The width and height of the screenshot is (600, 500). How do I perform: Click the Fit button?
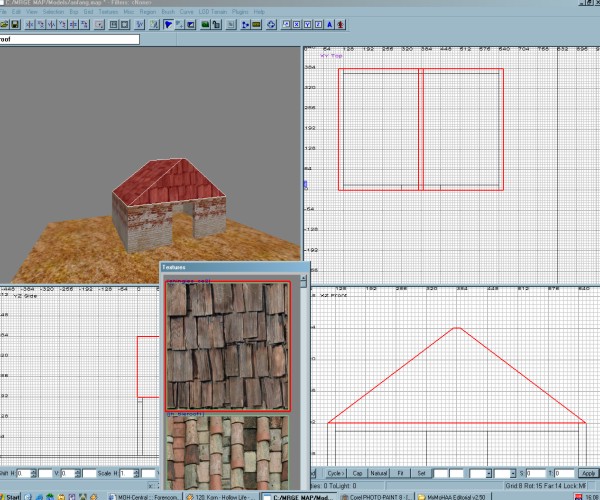(400, 472)
